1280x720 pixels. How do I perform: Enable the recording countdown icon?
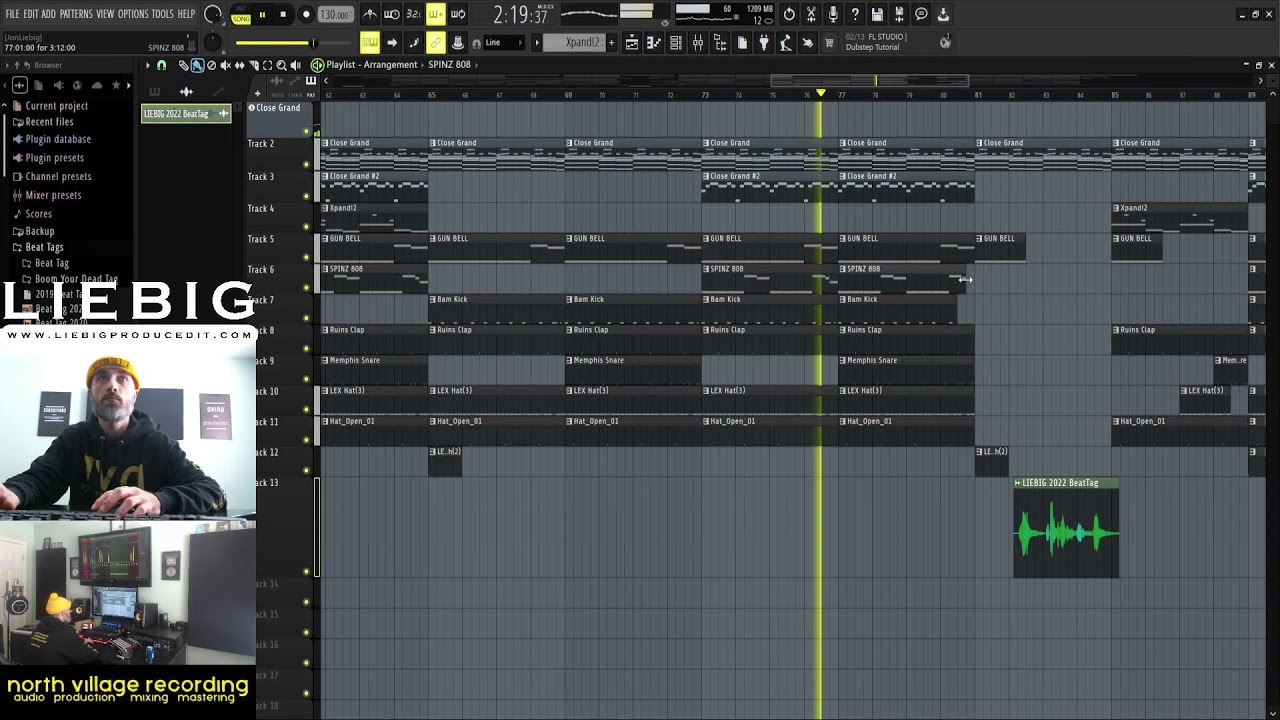click(x=414, y=14)
